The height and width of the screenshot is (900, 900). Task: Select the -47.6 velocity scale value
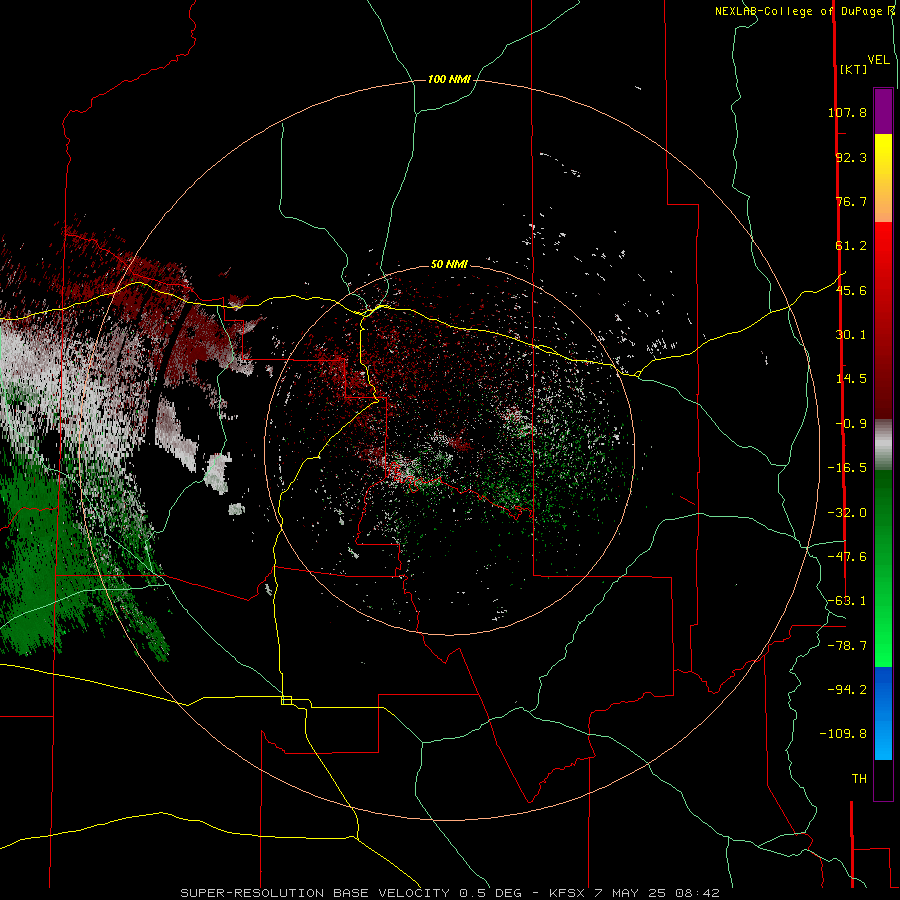coord(847,557)
